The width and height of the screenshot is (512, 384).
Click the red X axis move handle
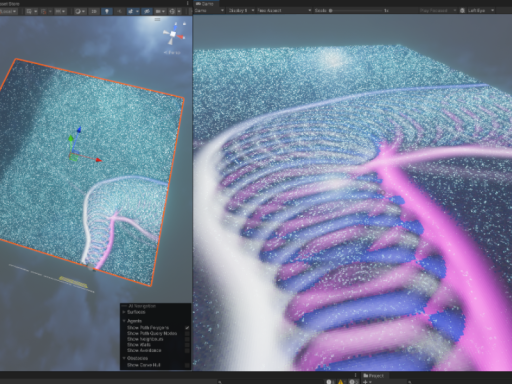click(x=98, y=160)
